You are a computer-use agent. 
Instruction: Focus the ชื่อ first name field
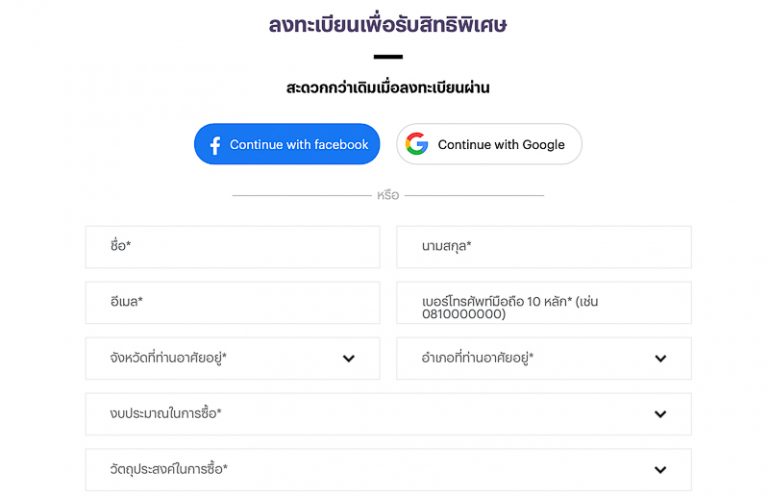point(233,247)
